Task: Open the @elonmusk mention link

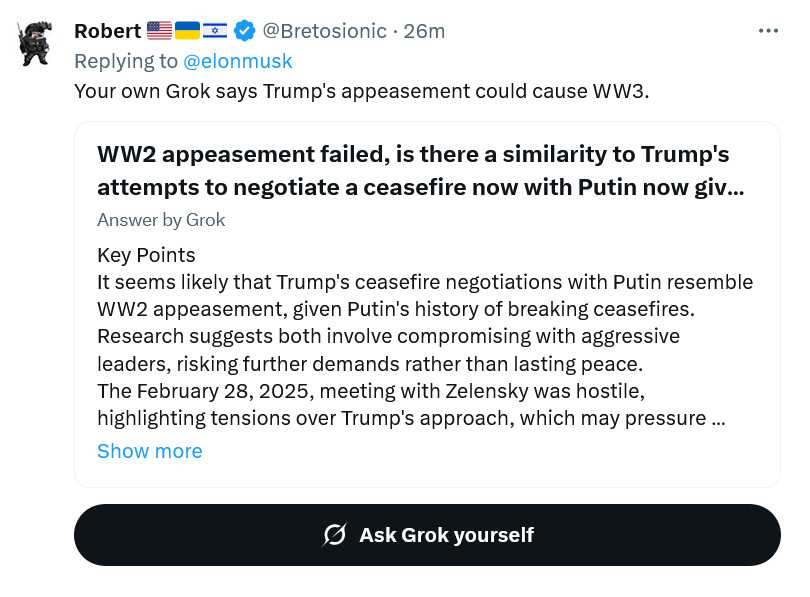Action: coord(238,61)
